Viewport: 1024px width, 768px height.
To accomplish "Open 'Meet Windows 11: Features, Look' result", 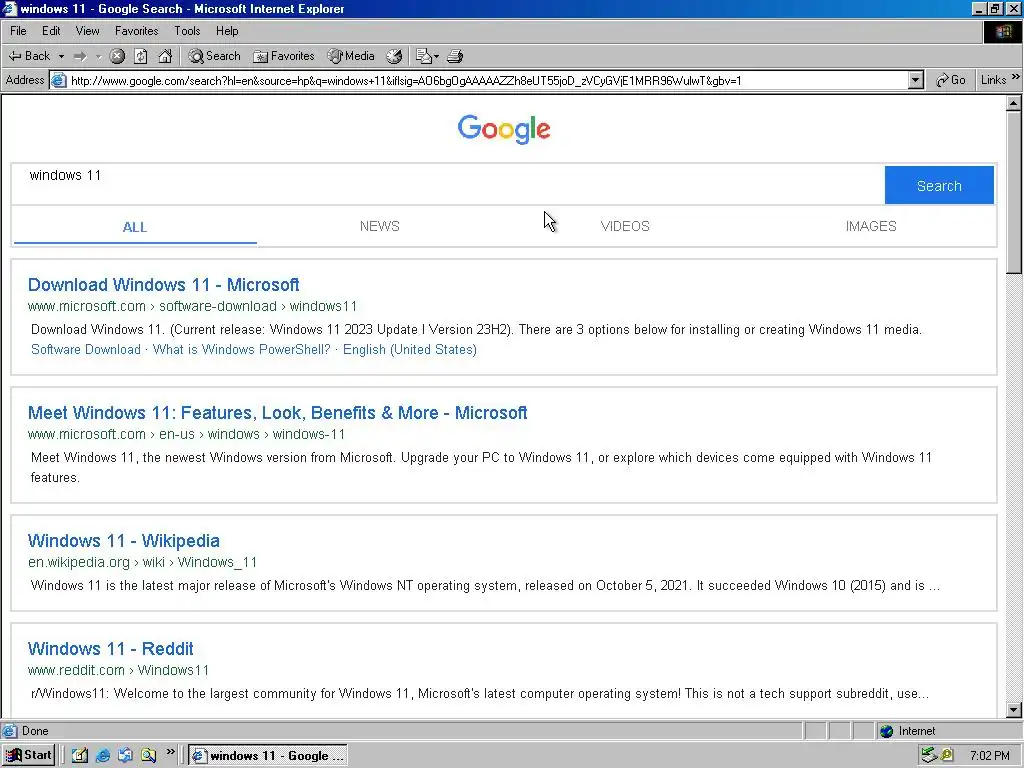I will coord(278,413).
